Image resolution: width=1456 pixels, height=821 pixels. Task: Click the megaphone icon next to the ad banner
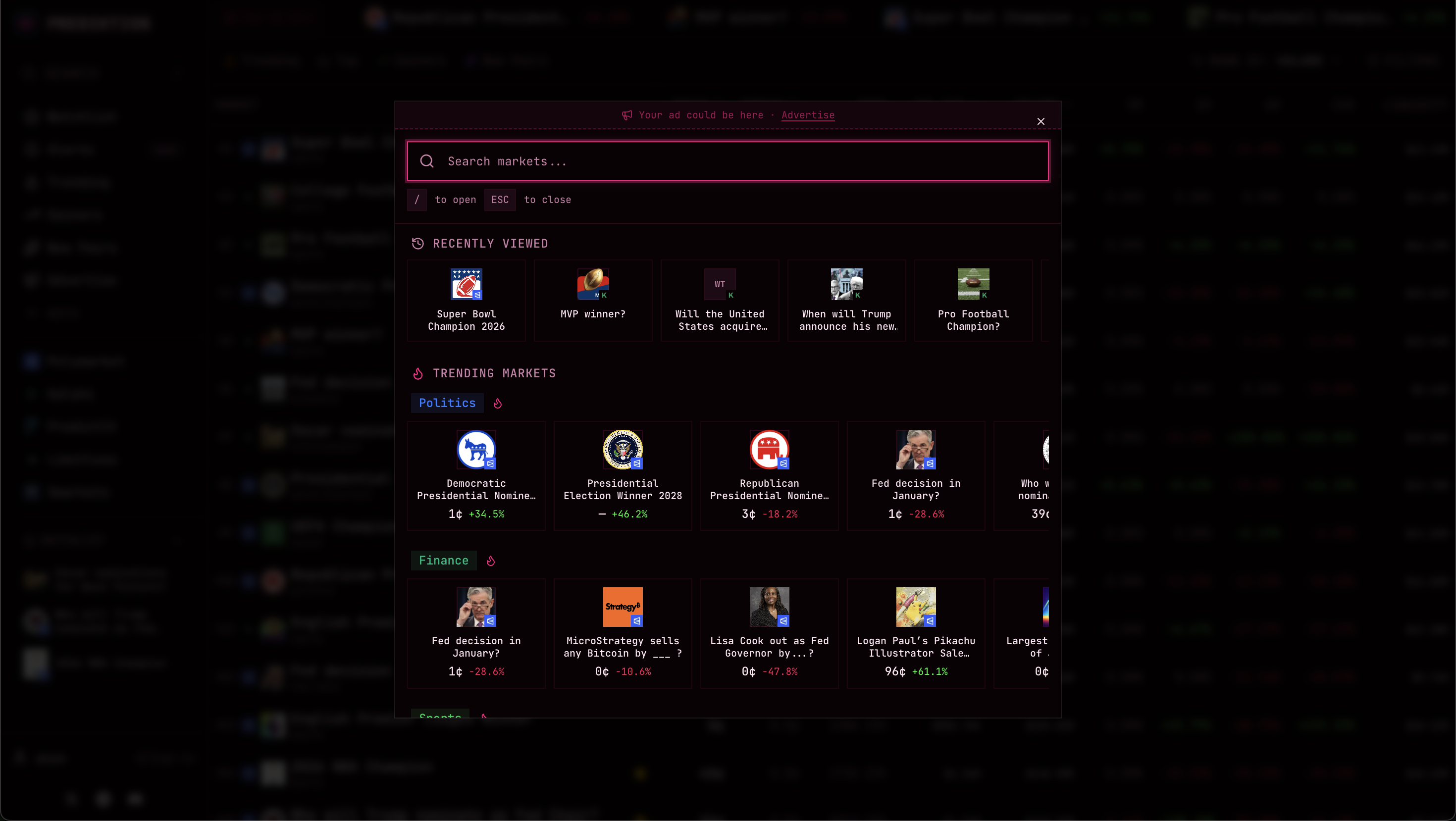click(626, 115)
